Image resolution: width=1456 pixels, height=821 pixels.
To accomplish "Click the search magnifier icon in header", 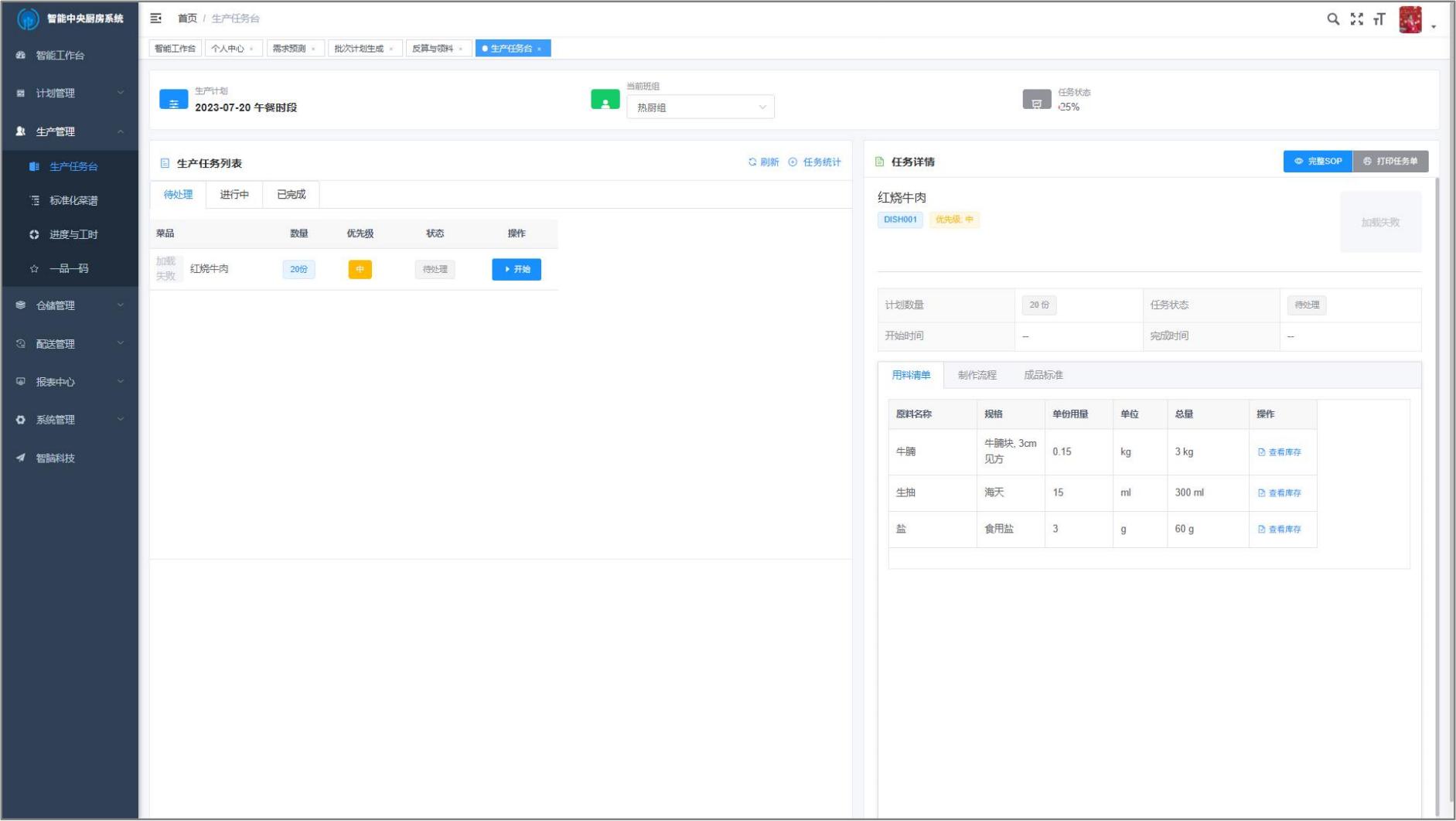I will [x=1332, y=19].
